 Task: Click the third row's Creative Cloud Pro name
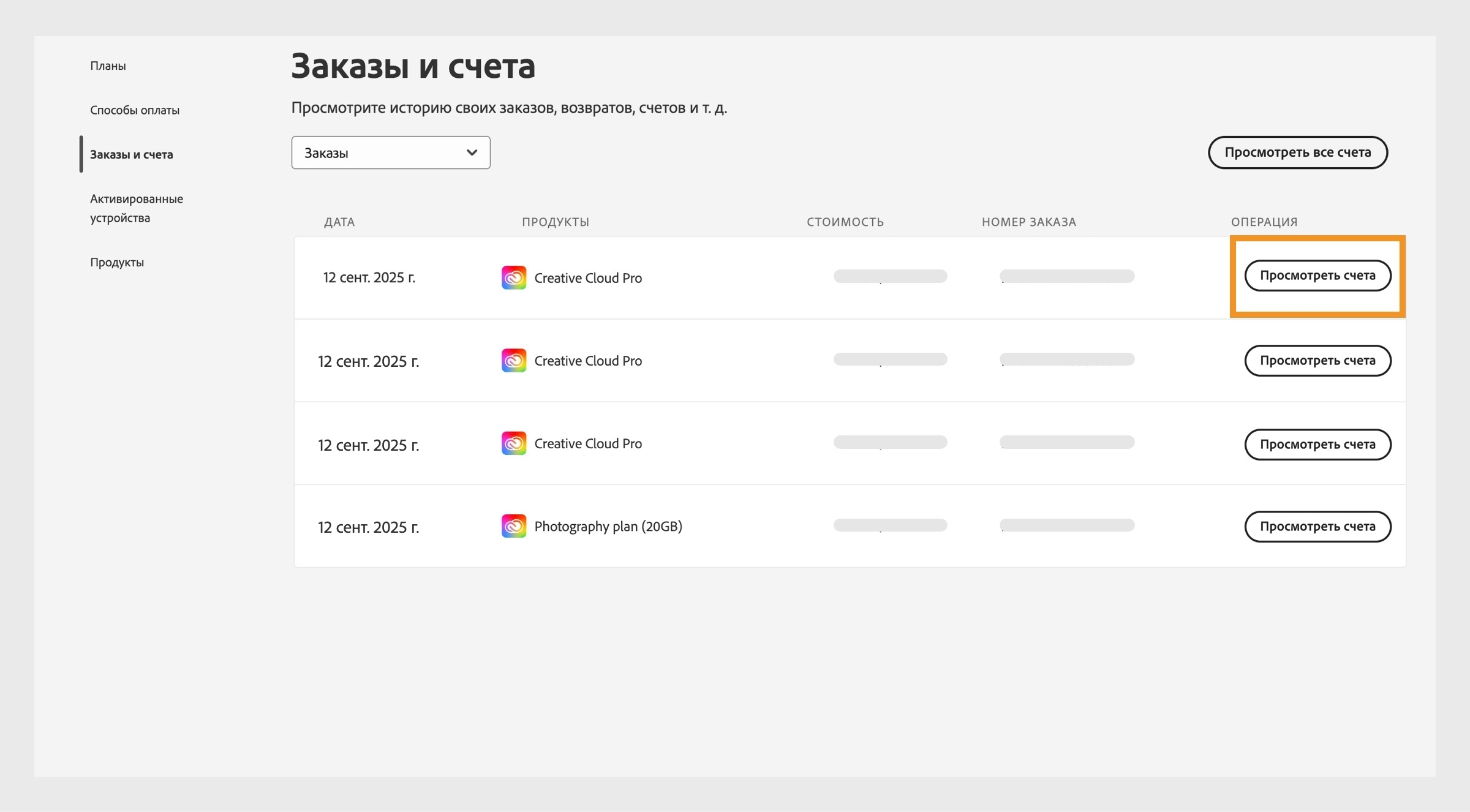[588, 443]
